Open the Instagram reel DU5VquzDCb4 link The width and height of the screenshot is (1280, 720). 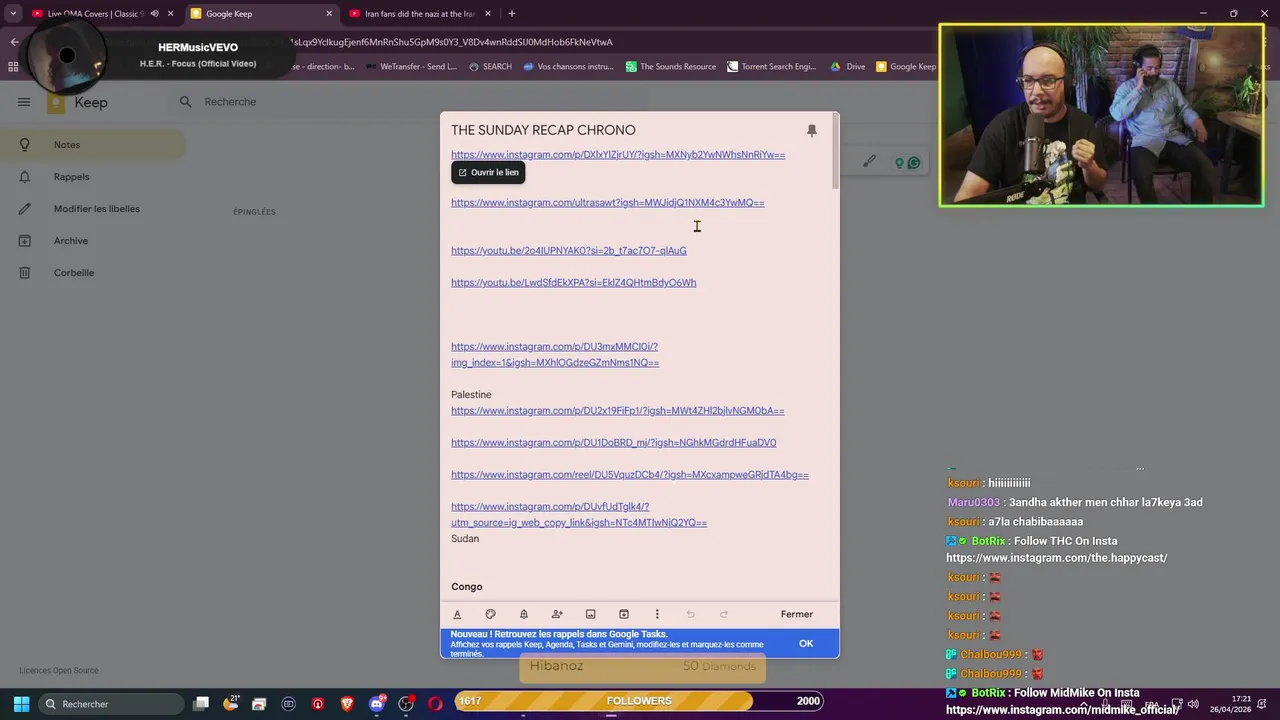629,475
